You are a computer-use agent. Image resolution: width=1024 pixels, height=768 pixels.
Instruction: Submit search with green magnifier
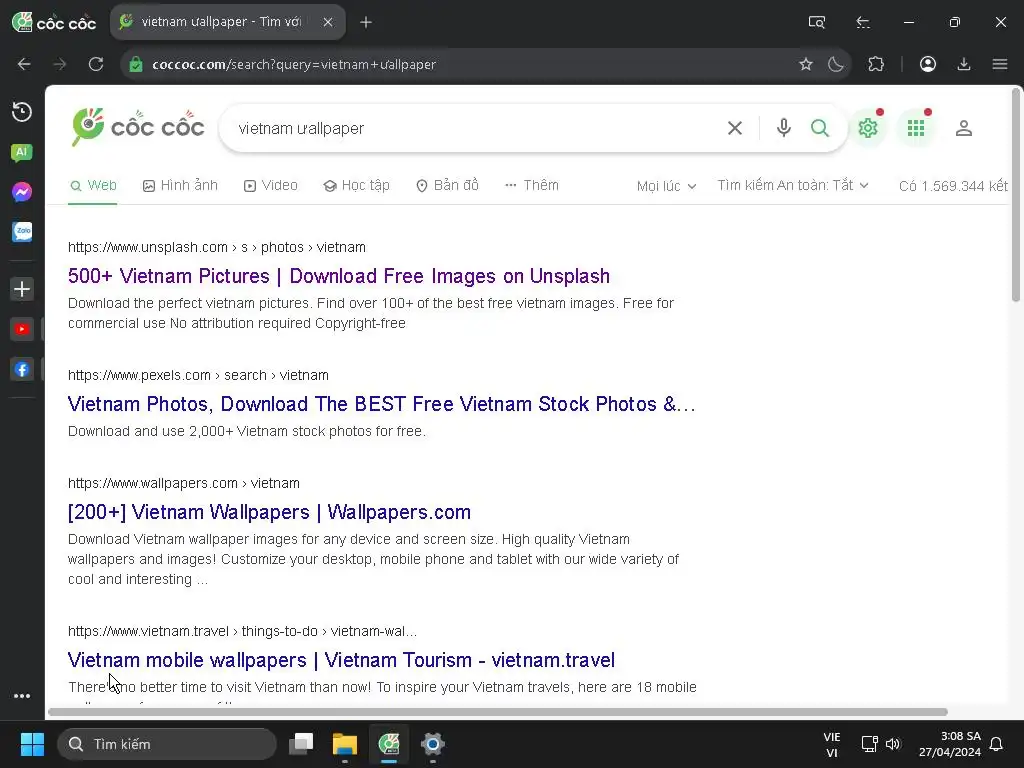(x=820, y=128)
